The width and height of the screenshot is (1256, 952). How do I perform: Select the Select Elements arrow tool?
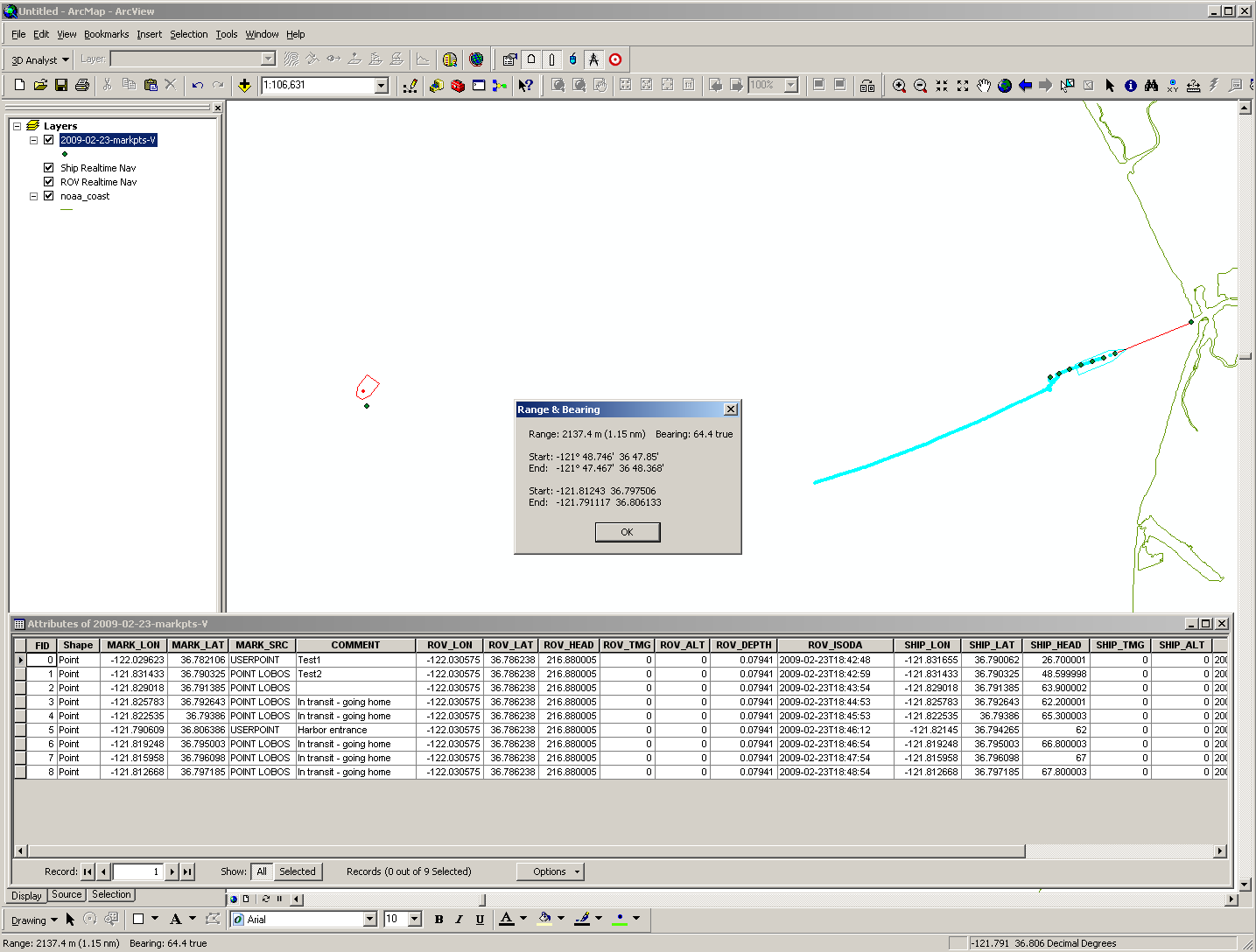tap(1110, 85)
